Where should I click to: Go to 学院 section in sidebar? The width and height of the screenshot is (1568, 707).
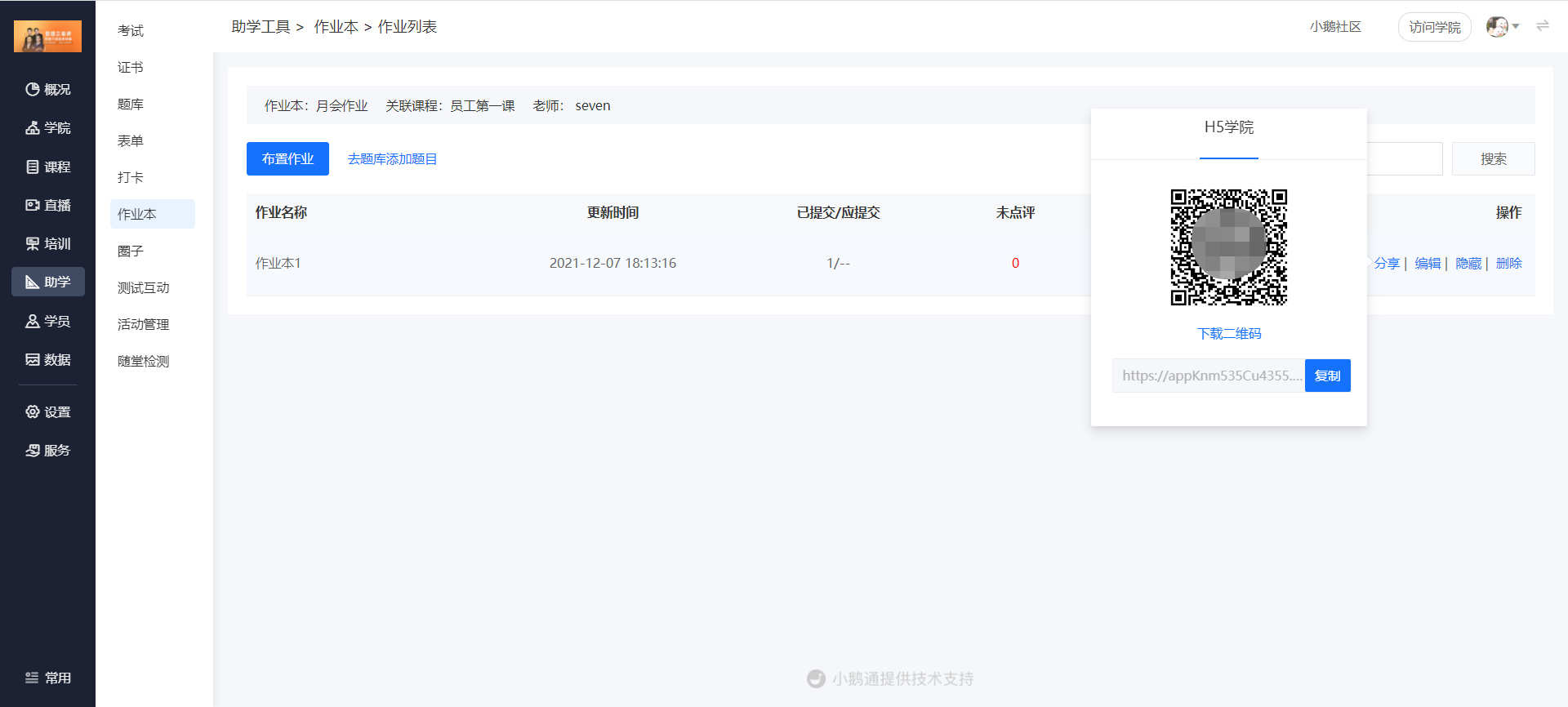[x=47, y=127]
